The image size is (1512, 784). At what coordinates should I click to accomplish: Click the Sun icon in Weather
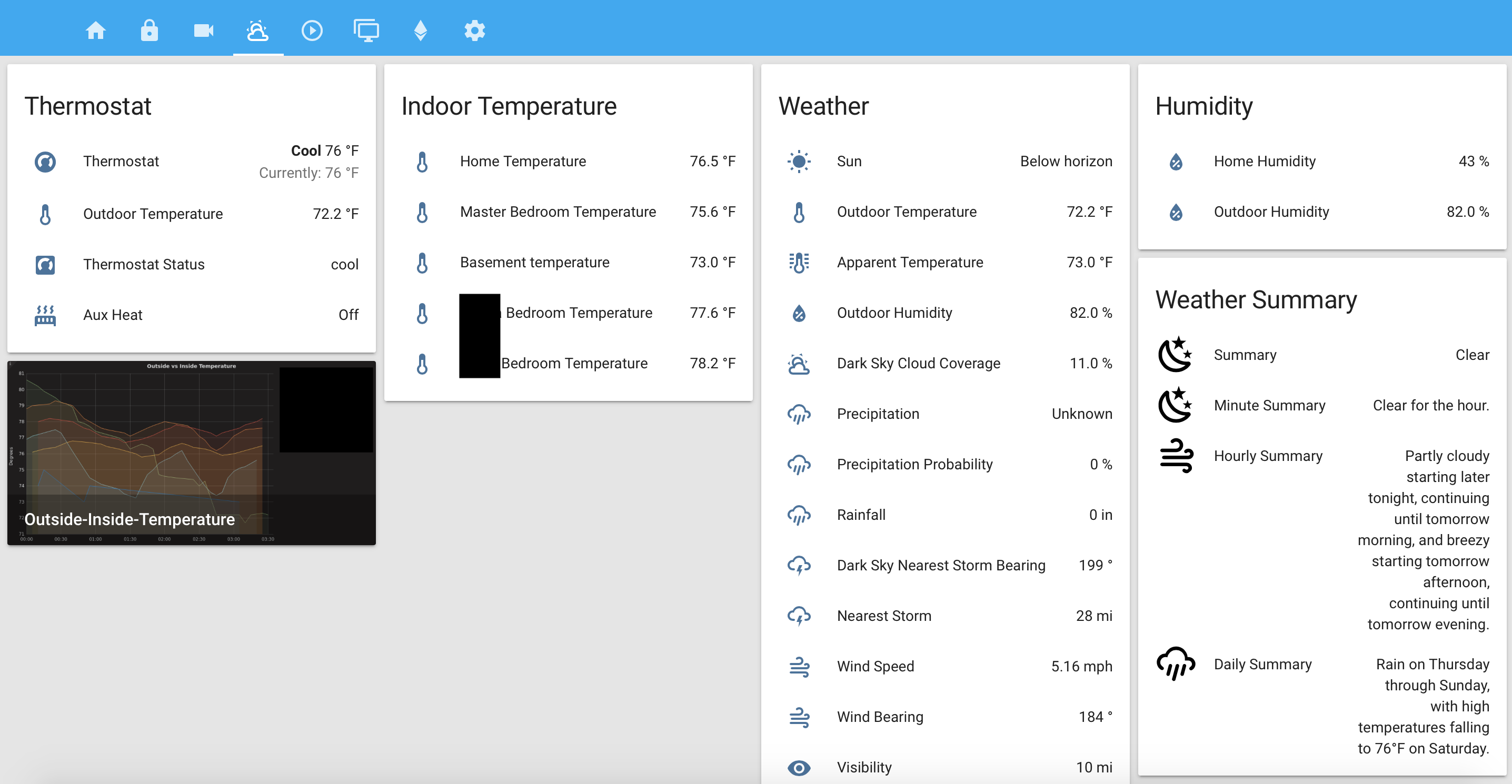[799, 162]
